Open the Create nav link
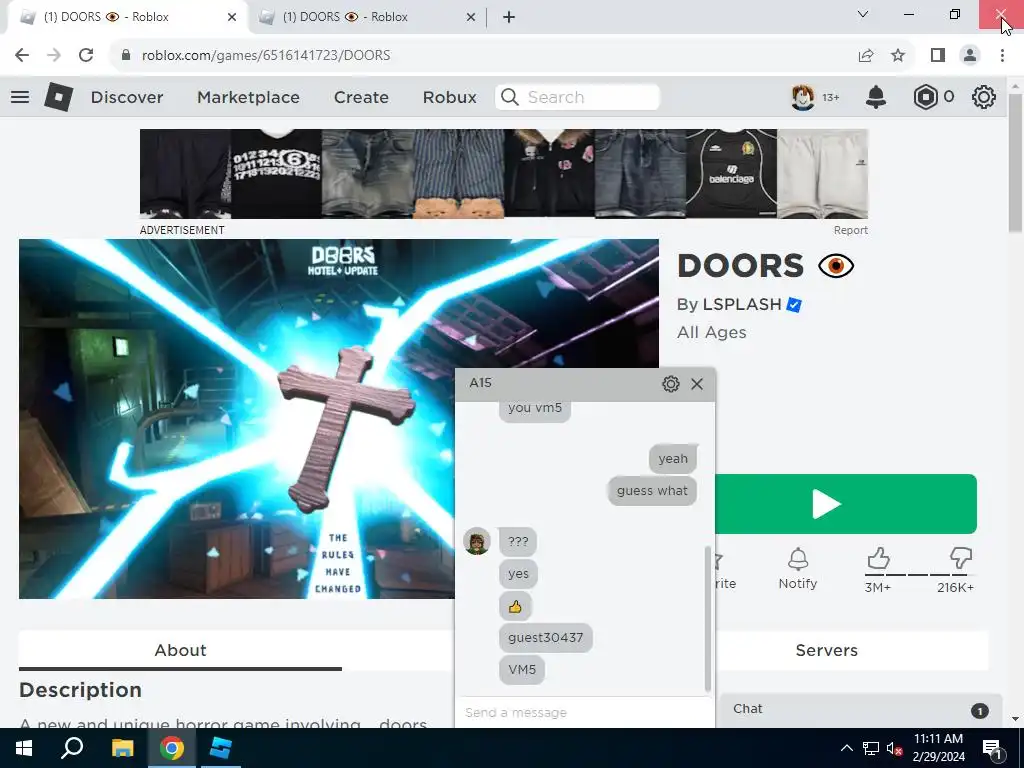Screen dimensions: 1024x768 pyautogui.click(x=361, y=97)
